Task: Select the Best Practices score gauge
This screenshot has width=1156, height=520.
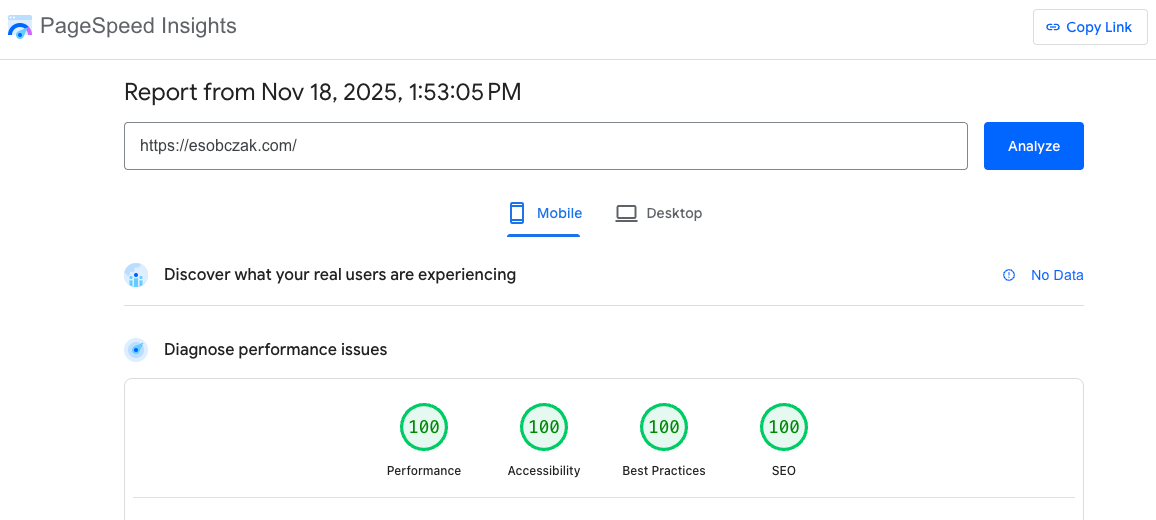Action: [x=664, y=426]
